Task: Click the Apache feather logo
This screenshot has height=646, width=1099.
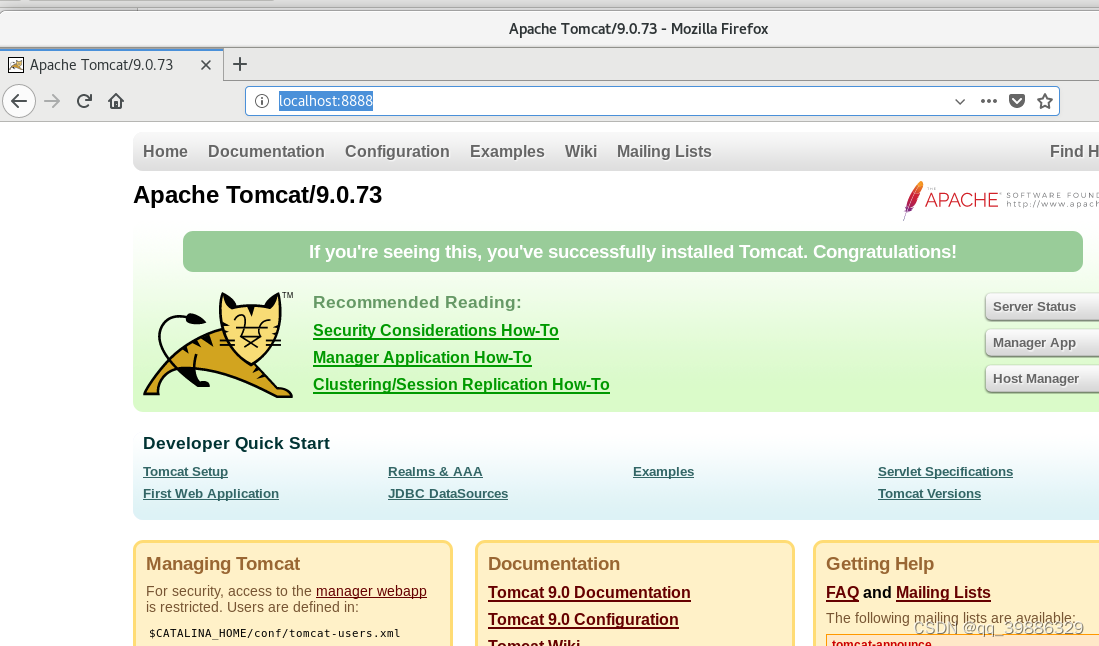Action: point(913,200)
